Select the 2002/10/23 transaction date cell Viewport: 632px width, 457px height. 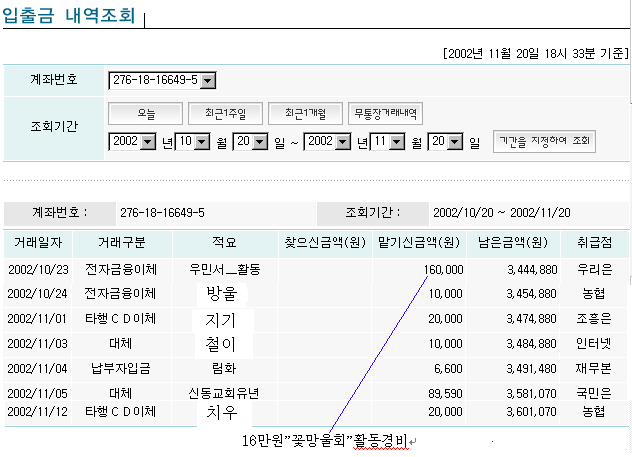click(x=37, y=270)
